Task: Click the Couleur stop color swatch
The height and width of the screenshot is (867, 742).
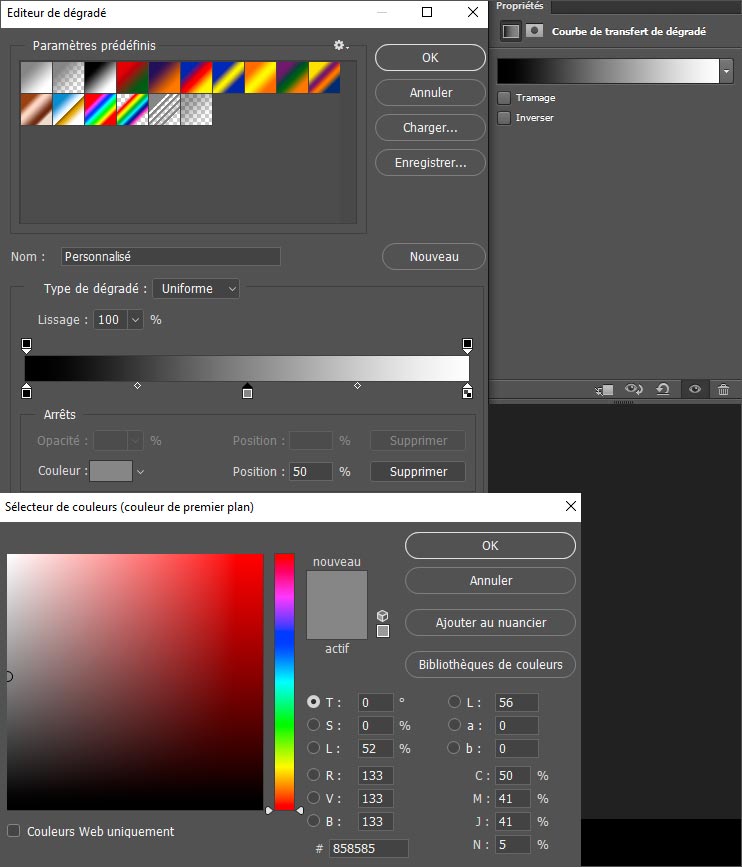Action: pos(110,471)
